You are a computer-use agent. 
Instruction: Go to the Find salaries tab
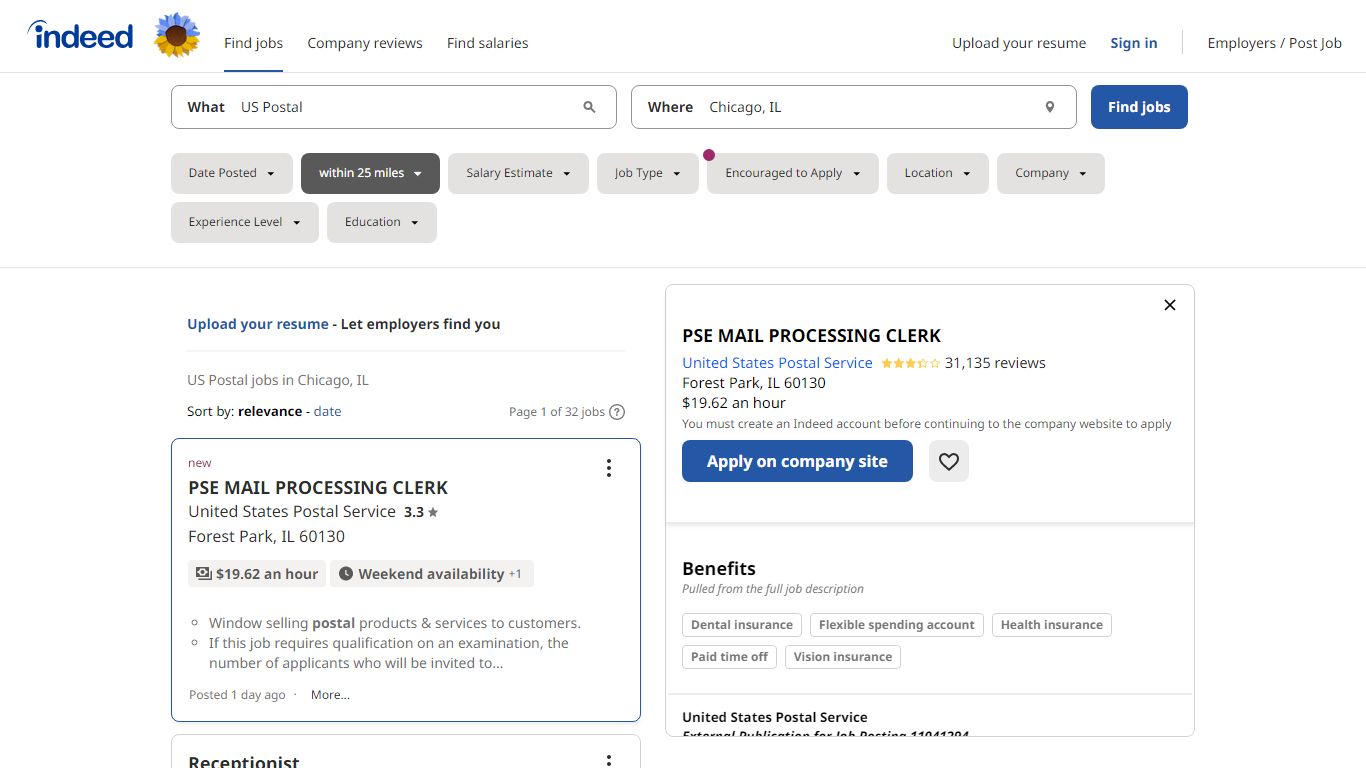pyautogui.click(x=488, y=43)
